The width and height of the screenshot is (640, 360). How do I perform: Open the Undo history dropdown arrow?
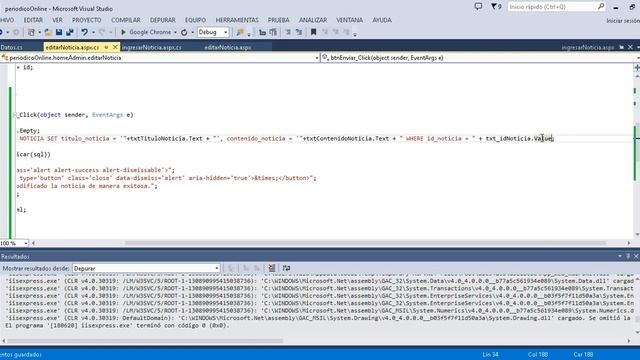click(x=93, y=32)
